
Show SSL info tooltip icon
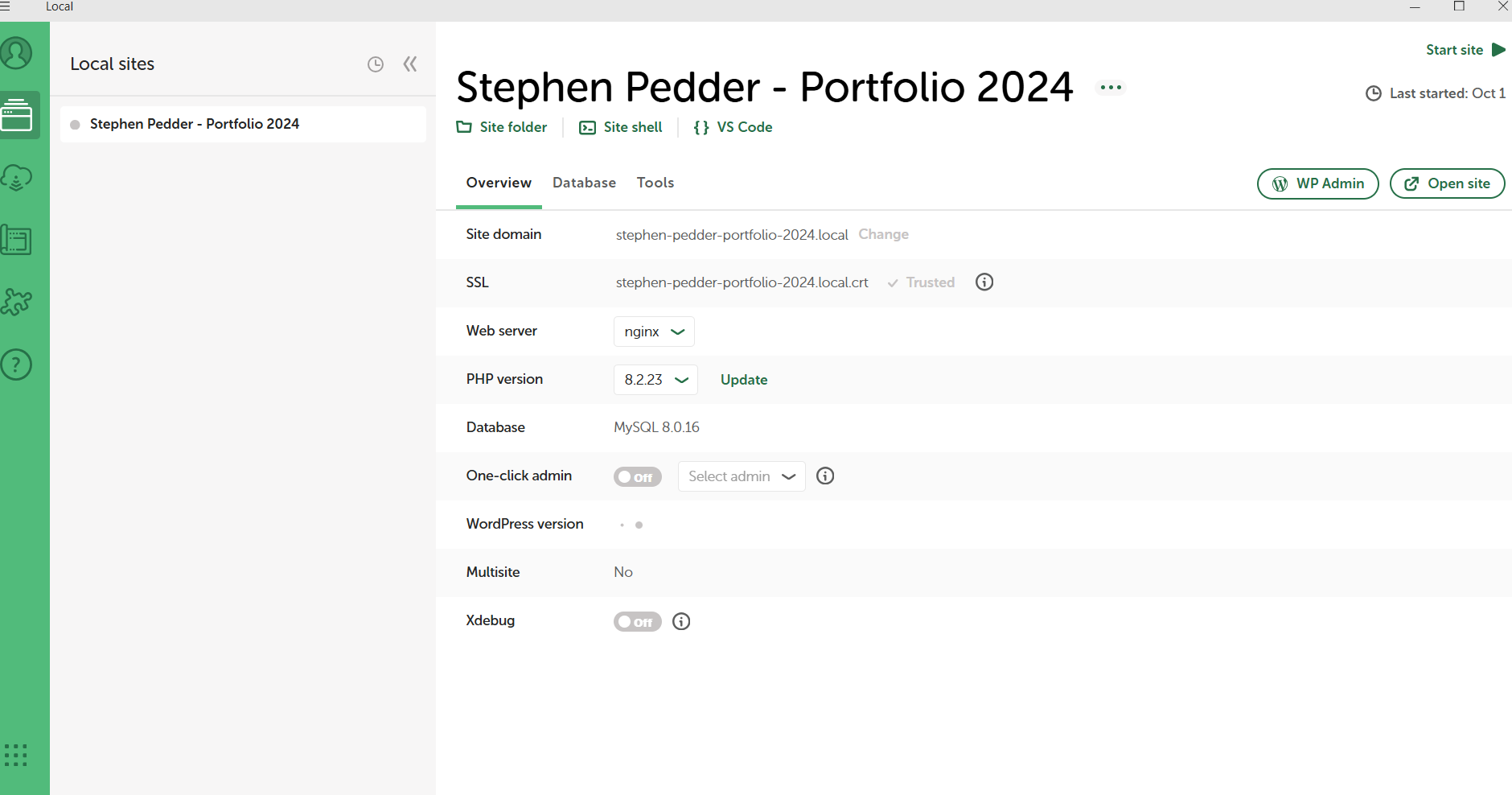pyautogui.click(x=984, y=282)
